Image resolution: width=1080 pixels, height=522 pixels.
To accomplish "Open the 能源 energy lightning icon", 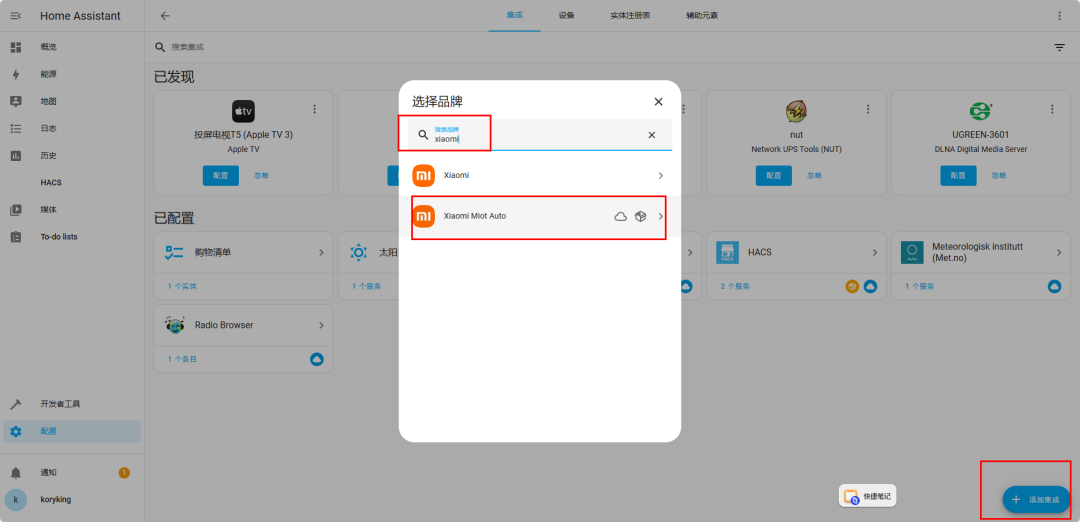I will tap(16, 74).
